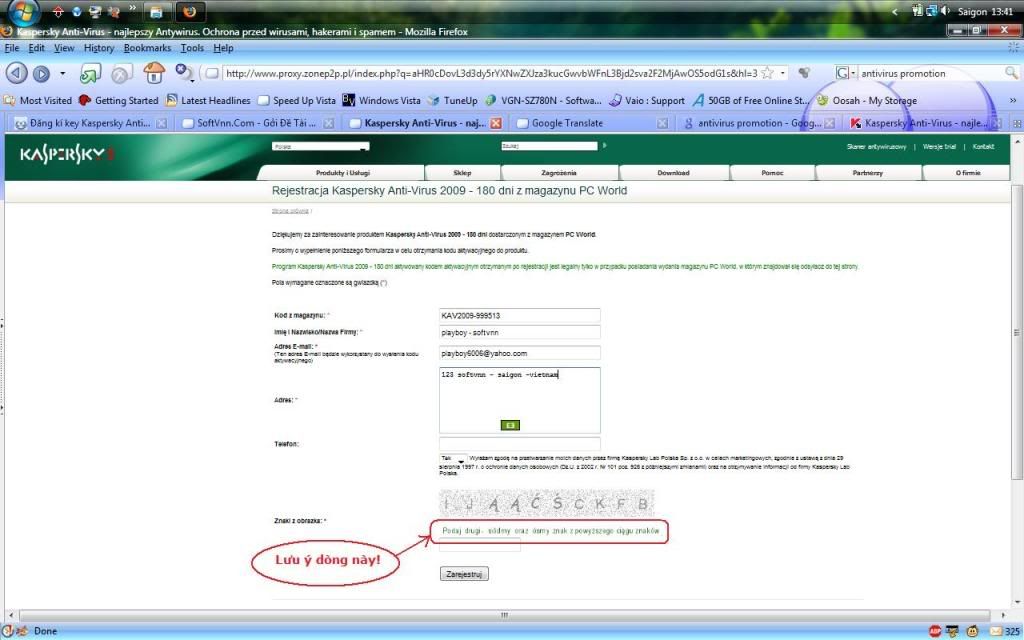
Task: Click the green icon inside the Adres box
Action: coord(510,425)
